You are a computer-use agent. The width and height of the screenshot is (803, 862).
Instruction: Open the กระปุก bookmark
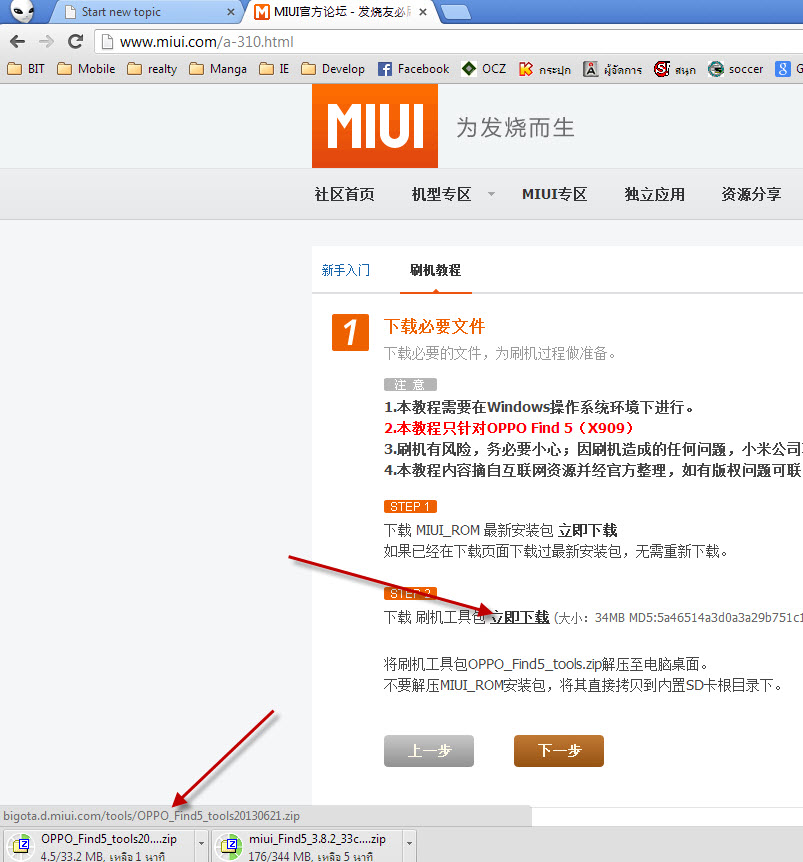(x=545, y=69)
